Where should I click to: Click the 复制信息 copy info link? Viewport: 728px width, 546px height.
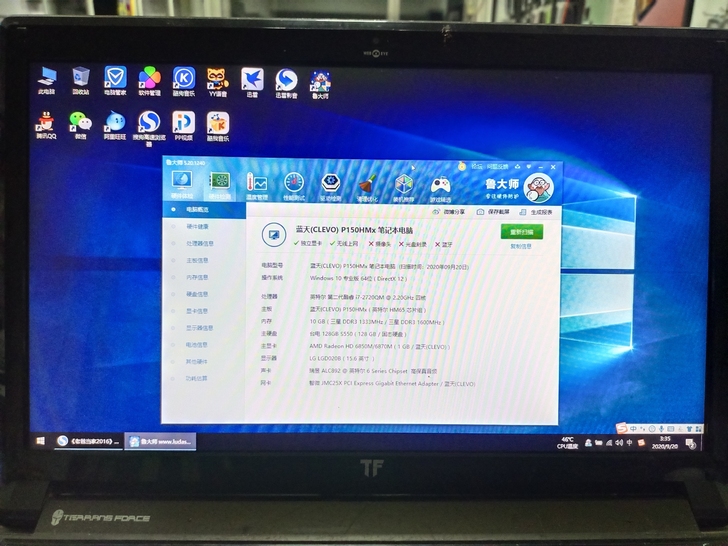pyautogui.click(x=521, y=245)
